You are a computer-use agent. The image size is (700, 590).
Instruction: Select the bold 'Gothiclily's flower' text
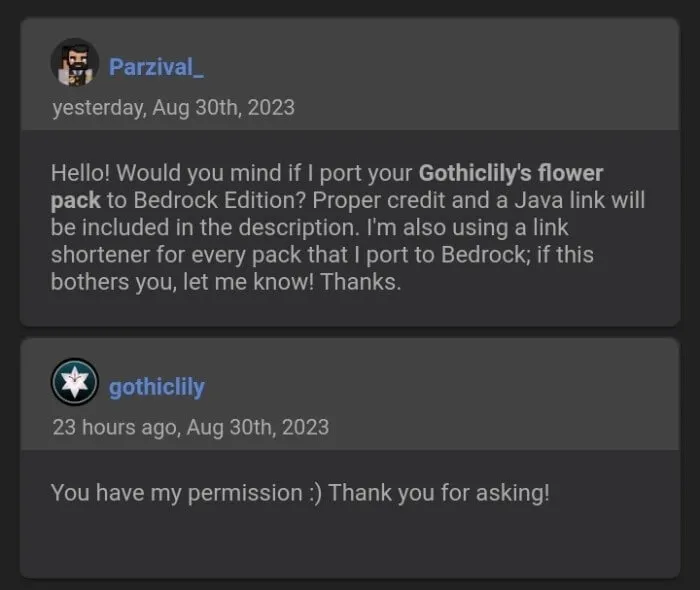(511, 173)
